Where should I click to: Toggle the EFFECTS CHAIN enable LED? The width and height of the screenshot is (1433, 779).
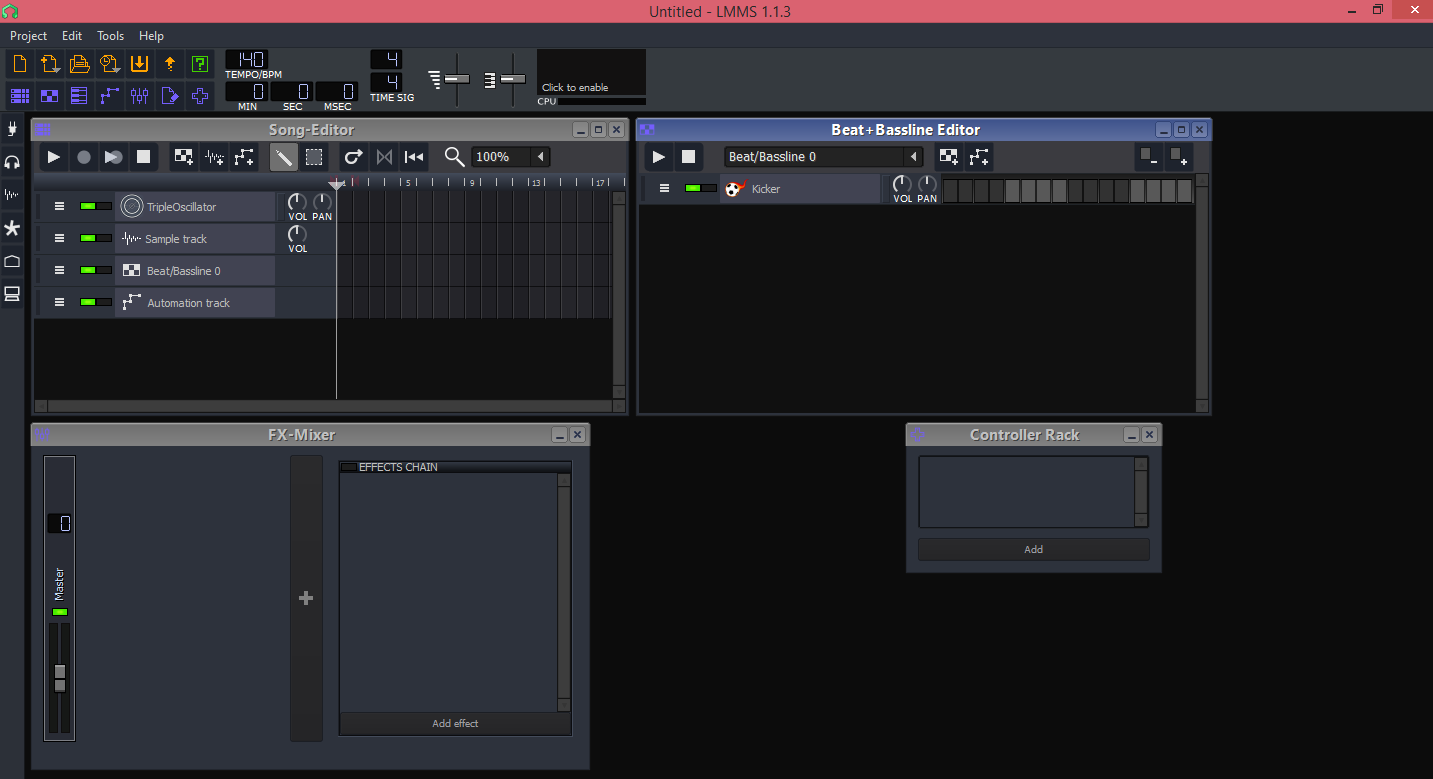click(348, 467)
